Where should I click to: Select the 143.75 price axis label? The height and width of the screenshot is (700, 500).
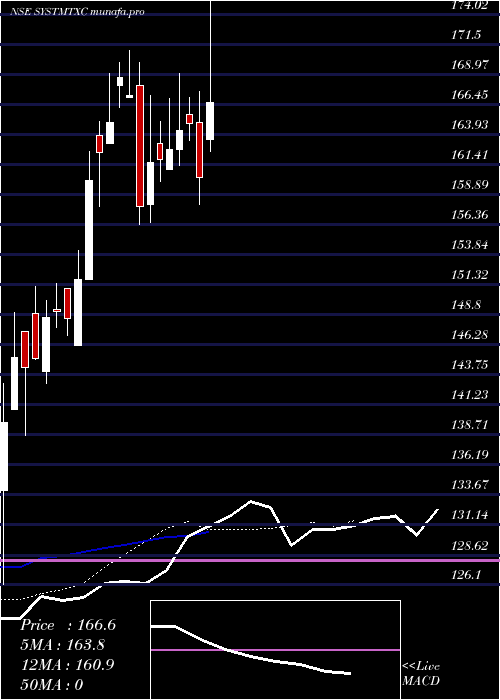[470, 365]
